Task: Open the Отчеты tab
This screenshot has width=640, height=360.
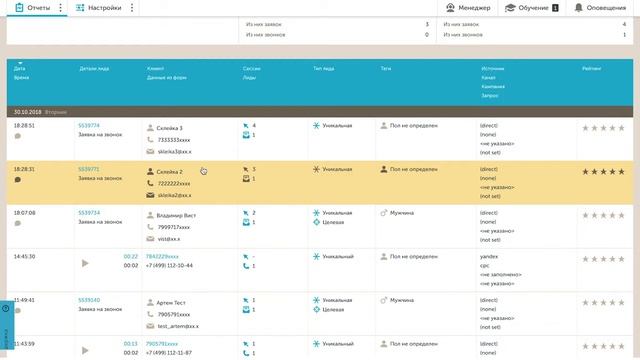Action: (x=32, y=8)
